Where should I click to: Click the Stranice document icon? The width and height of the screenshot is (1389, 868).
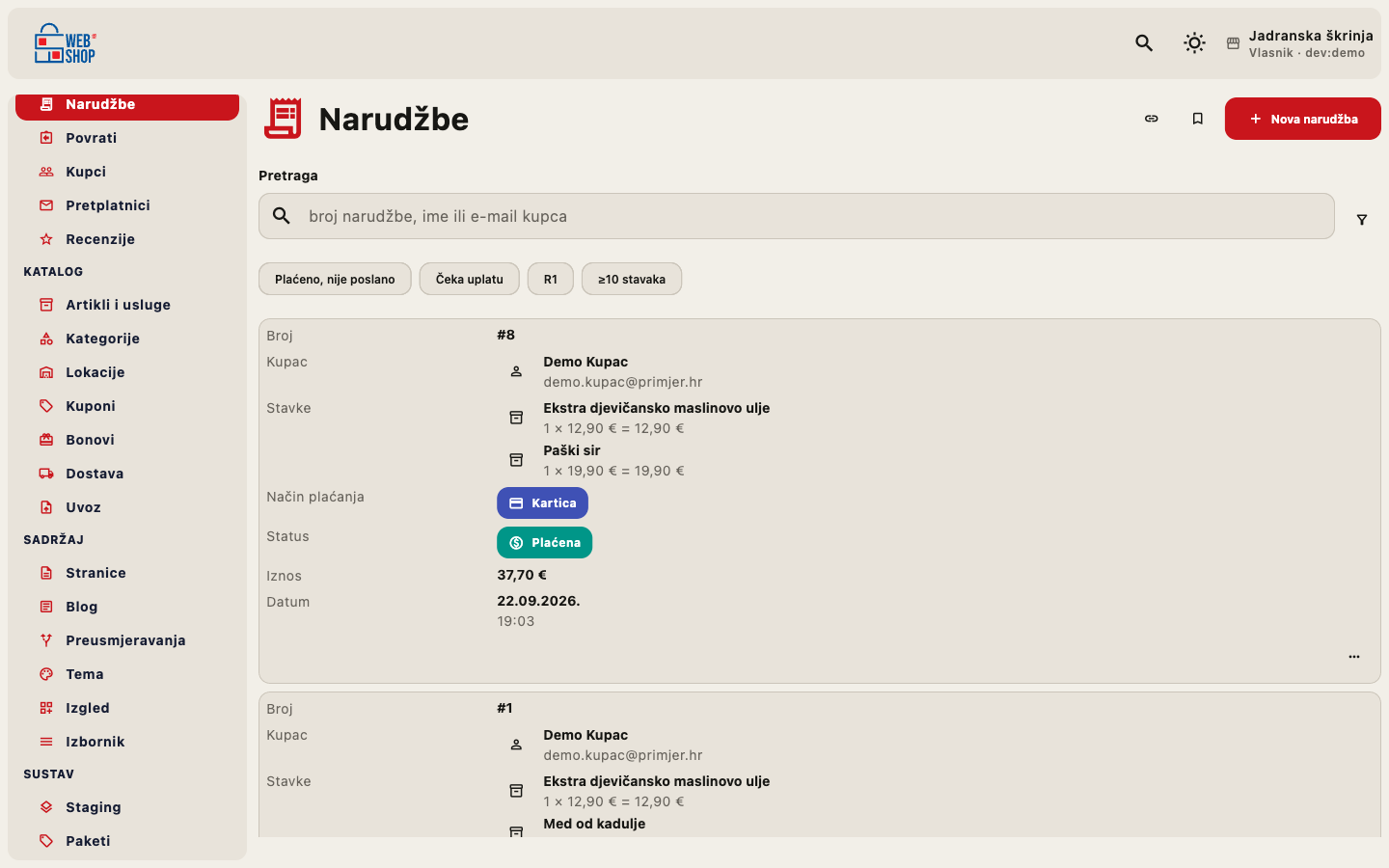coord(46,573)
